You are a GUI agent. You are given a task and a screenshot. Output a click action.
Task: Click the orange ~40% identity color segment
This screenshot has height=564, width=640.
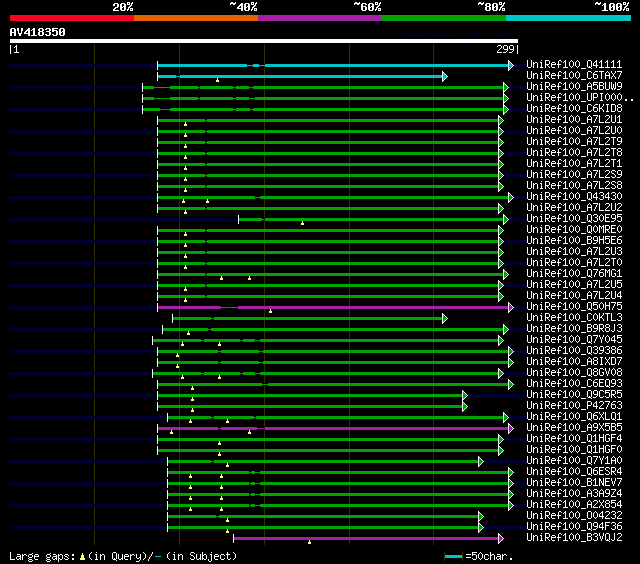point(196,18)
